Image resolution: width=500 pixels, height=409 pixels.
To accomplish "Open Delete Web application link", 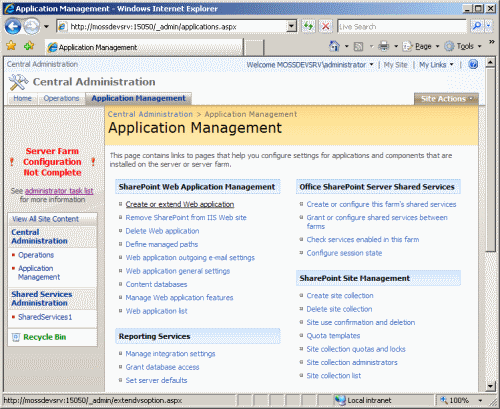I will pyautogui.click(x=162, y=231).
